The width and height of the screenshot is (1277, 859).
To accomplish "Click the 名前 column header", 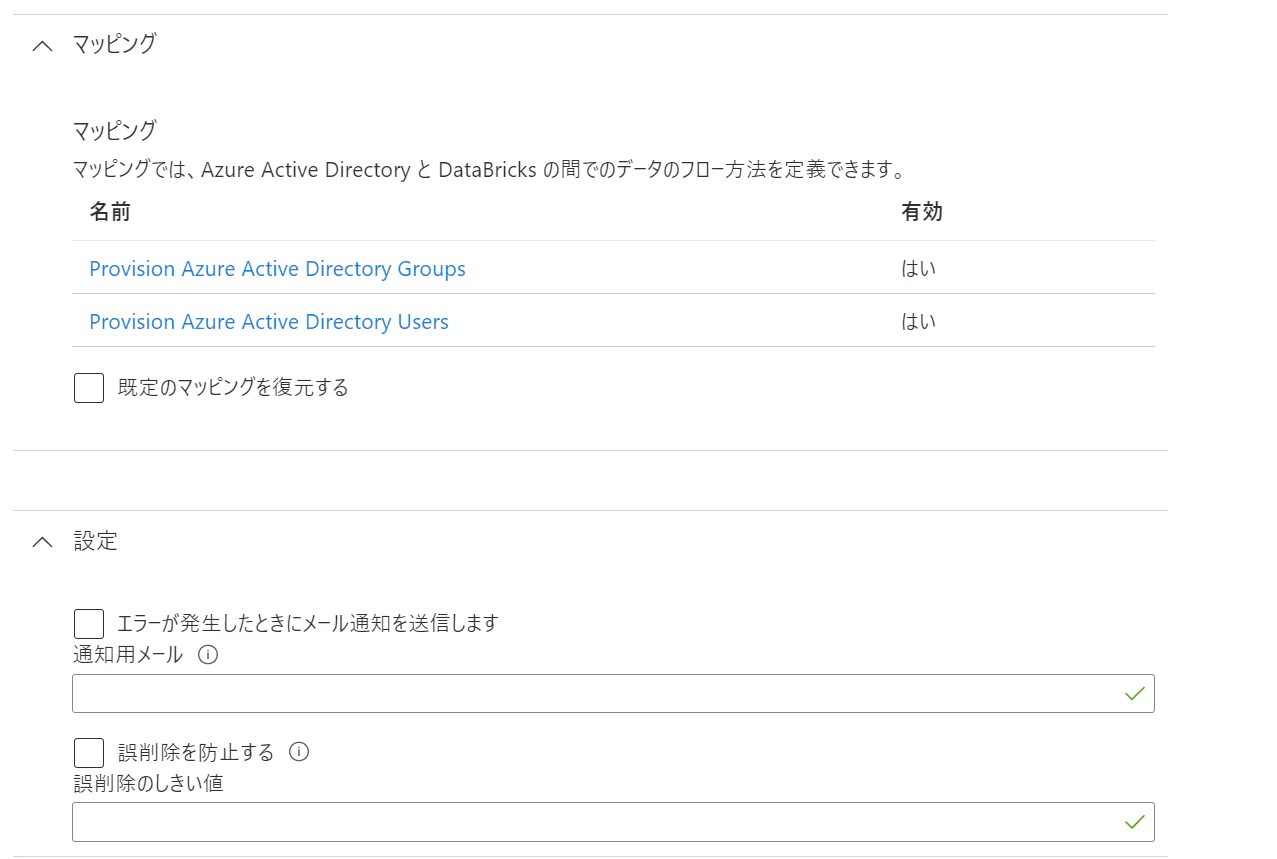I will coord(110,212).
